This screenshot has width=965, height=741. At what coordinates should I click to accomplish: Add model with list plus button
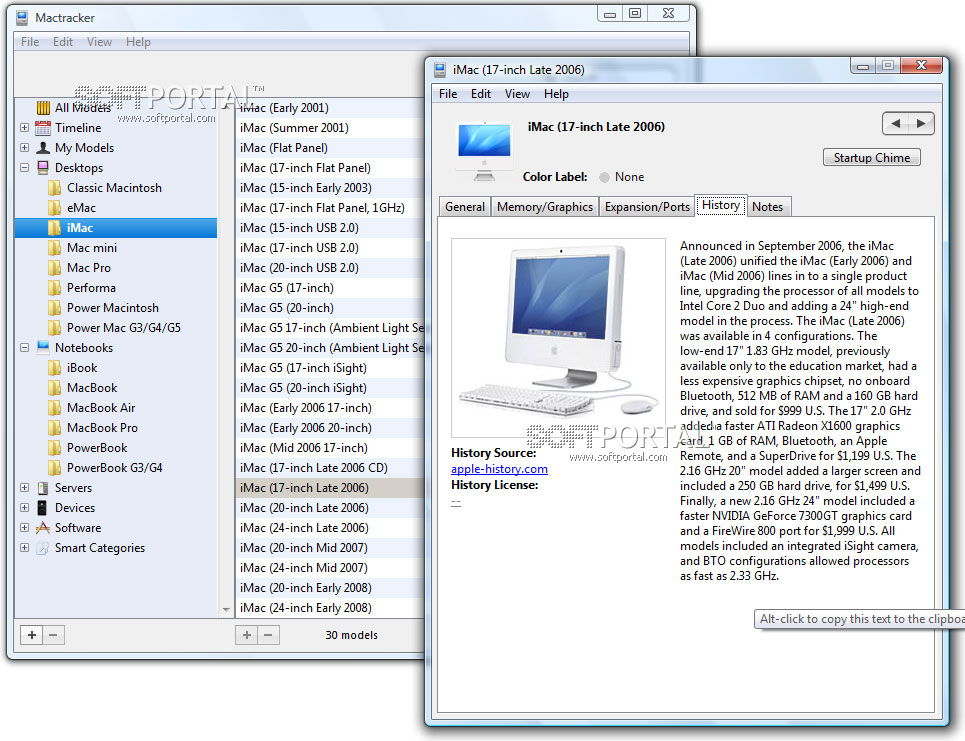click(246, 635)
